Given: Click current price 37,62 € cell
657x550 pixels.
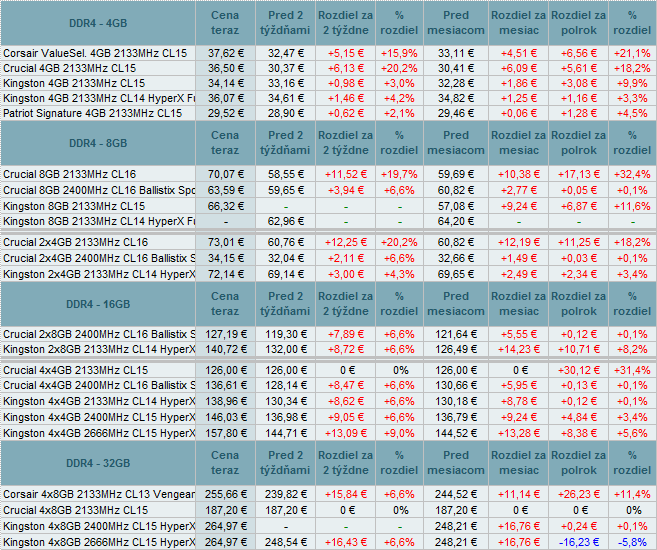Looking at the screenshot, I should click(226, 53).
